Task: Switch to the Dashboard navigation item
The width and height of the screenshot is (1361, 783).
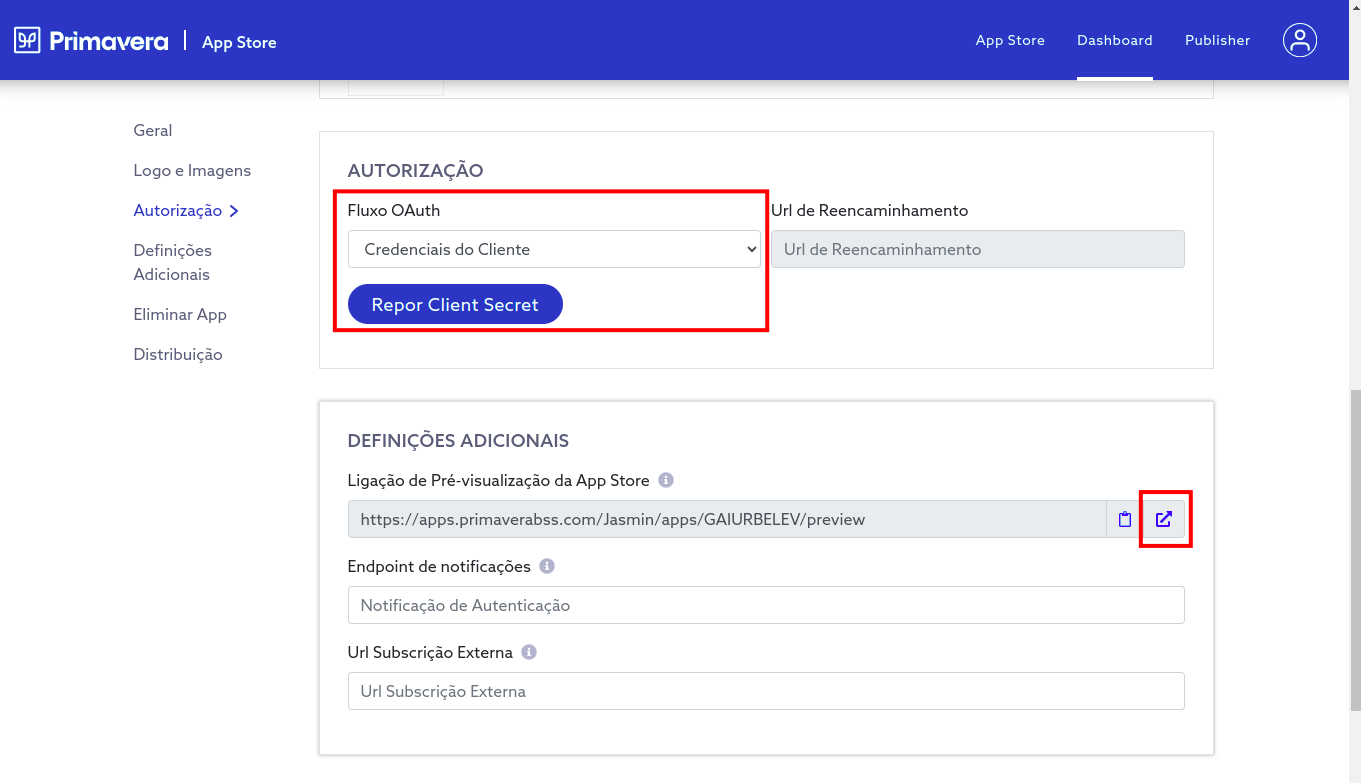Action: click(x=1114, y=40)
